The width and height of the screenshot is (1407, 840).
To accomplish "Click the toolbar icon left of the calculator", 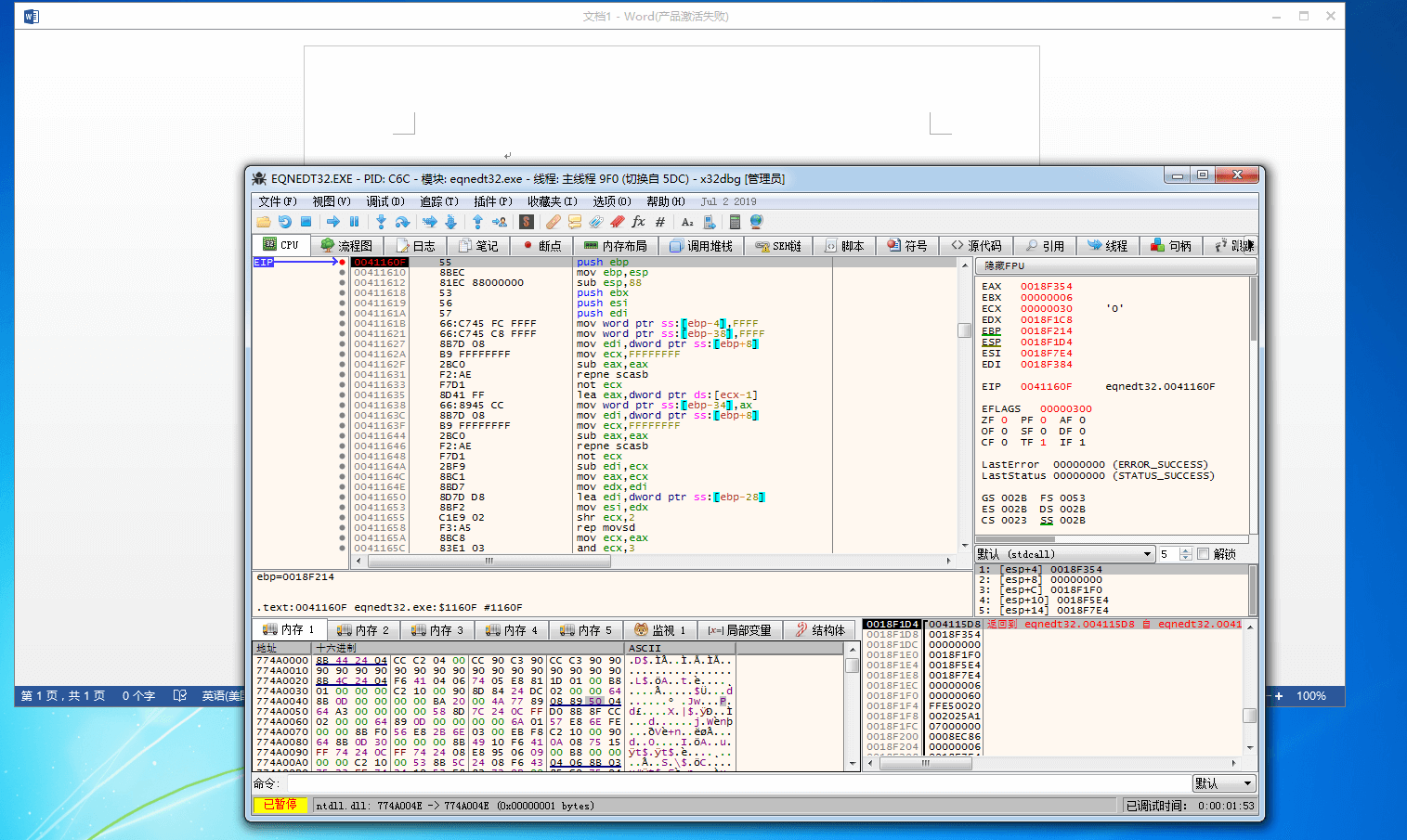I will (x=710, y=222).
